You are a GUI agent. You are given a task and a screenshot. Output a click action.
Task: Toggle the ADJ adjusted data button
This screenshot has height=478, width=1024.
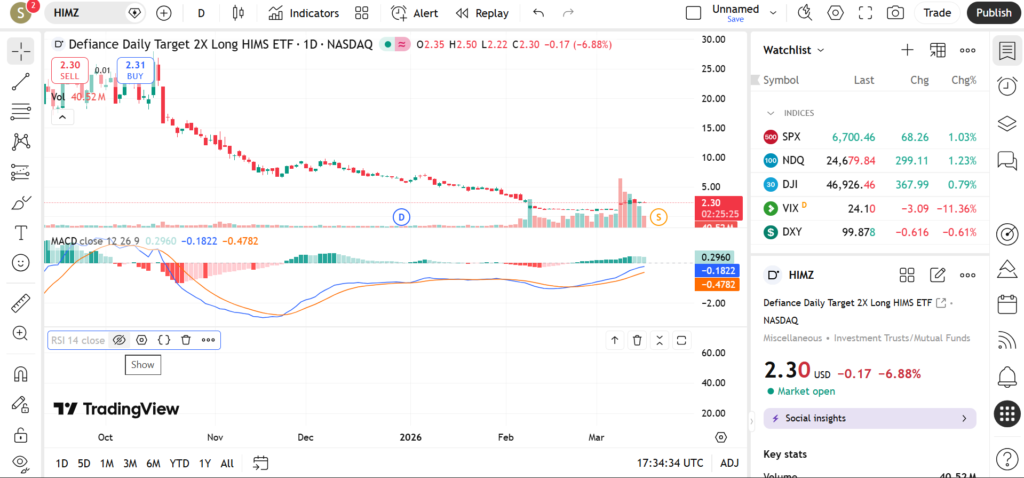(729, 463)
